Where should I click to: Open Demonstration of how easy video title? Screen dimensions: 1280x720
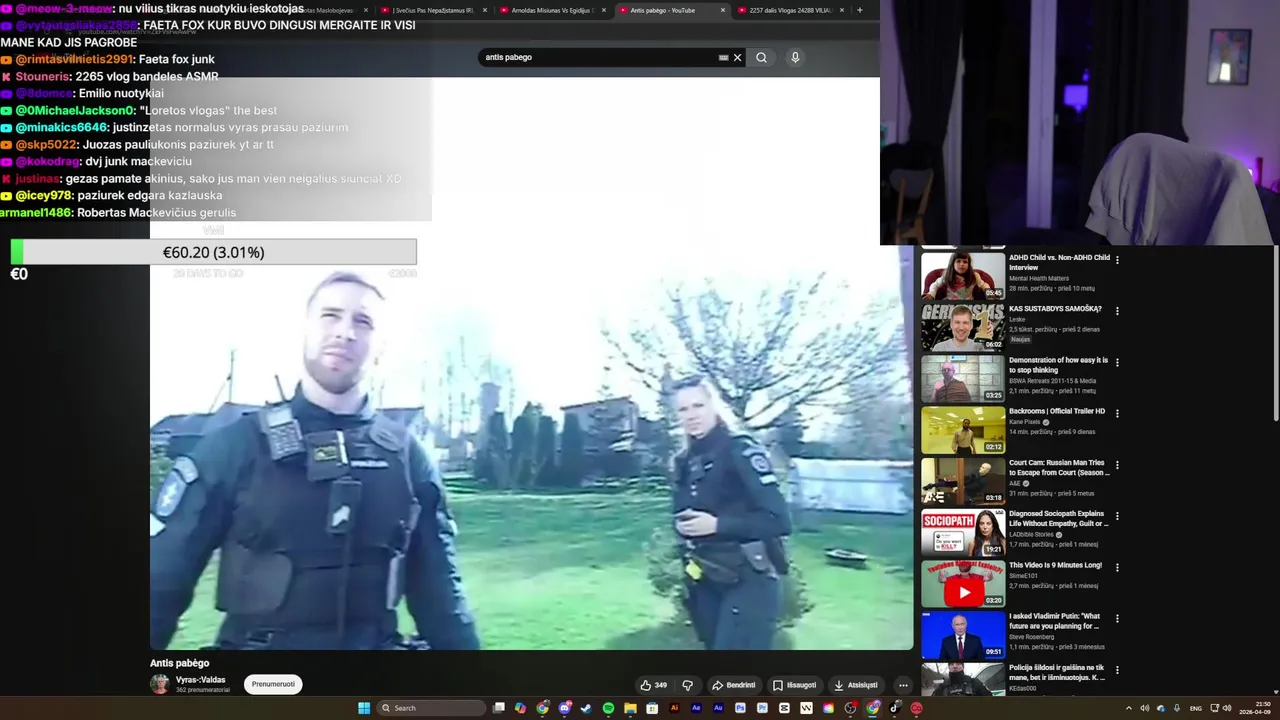pyautogui.click(x=1059, y=365)
